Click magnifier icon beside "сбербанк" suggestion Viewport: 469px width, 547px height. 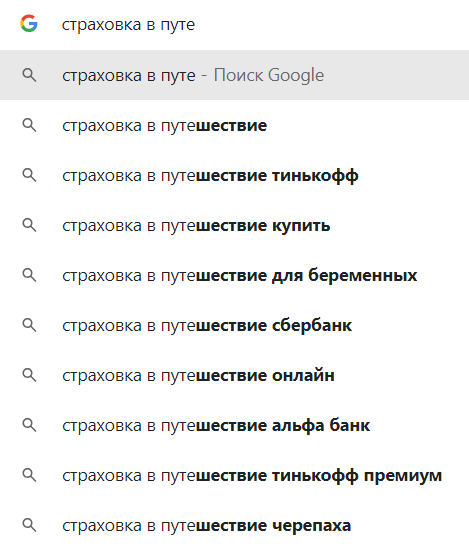(x=29, y=325)
